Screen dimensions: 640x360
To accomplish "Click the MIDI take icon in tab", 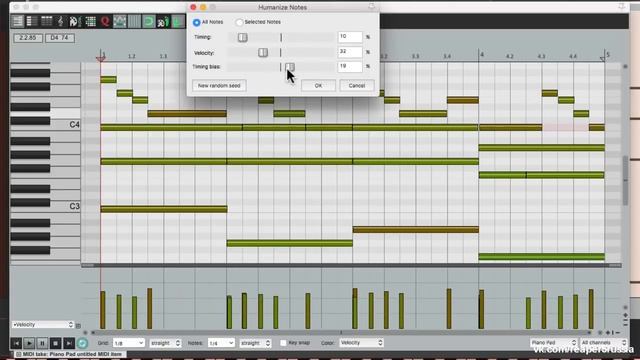I will (x=18, y=354).
